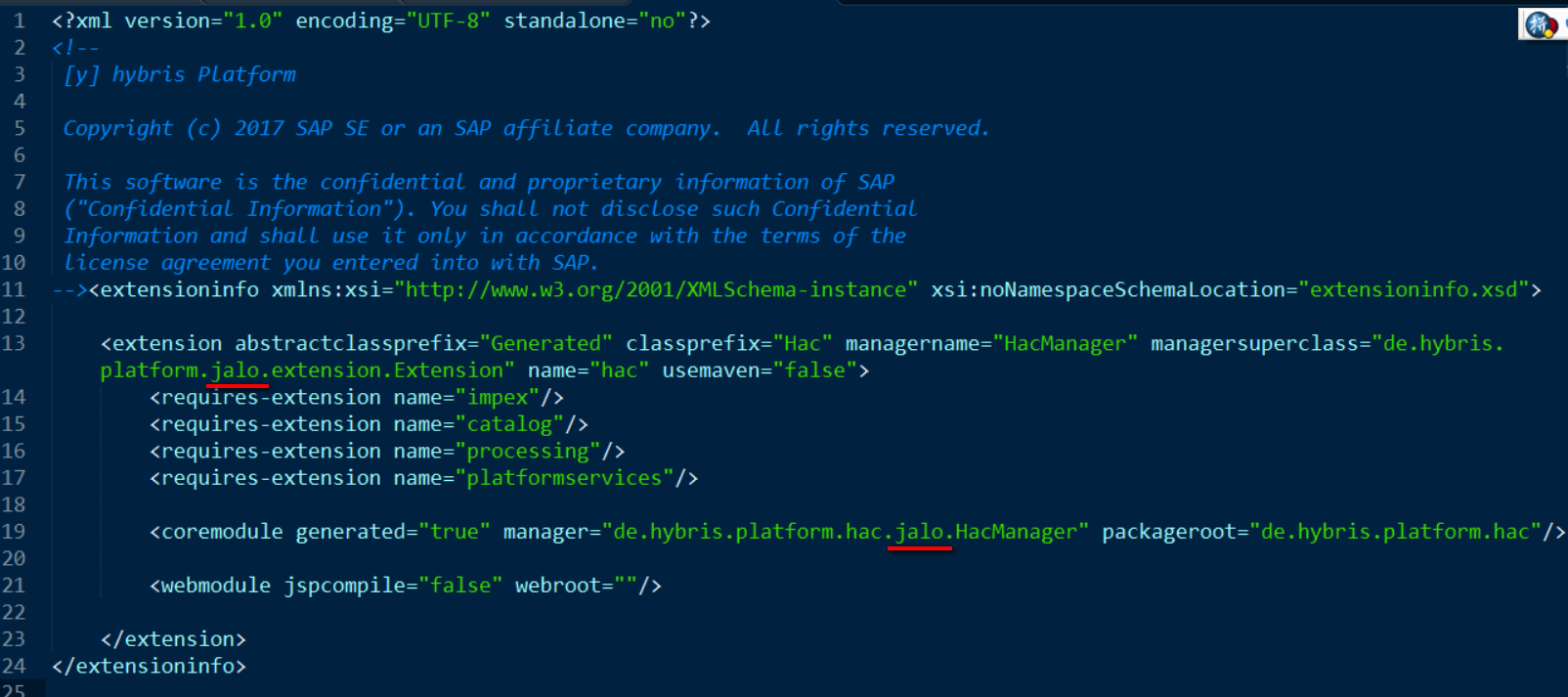This screenshot has height=697, width=1568.
Task: Click the requires-extension value "catalog"
Action: (509, 424)
